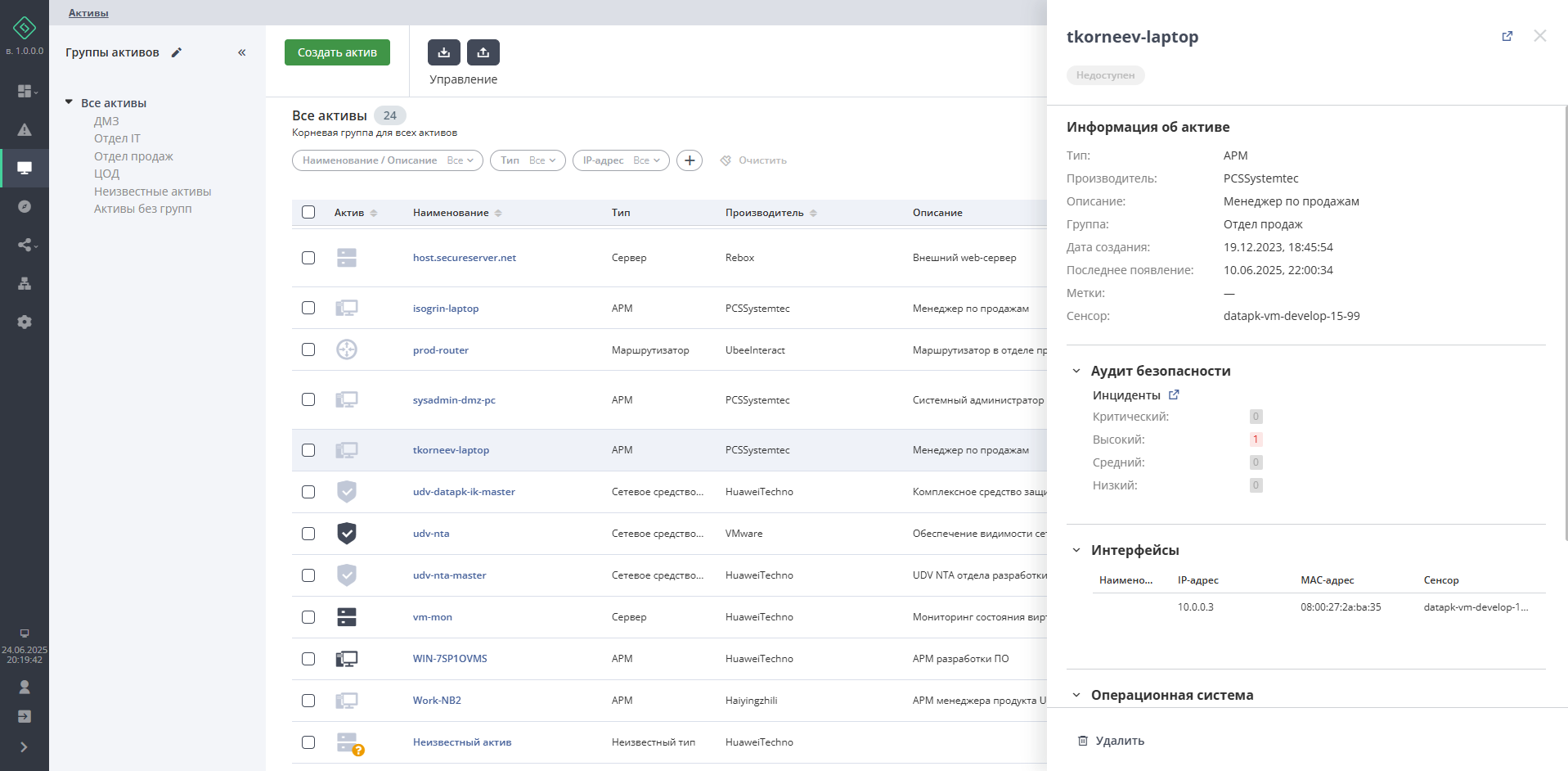Screen dimensions: 1568x771
Task: Click the download (import) icon in the Управление toolbar
Action: 443,52
